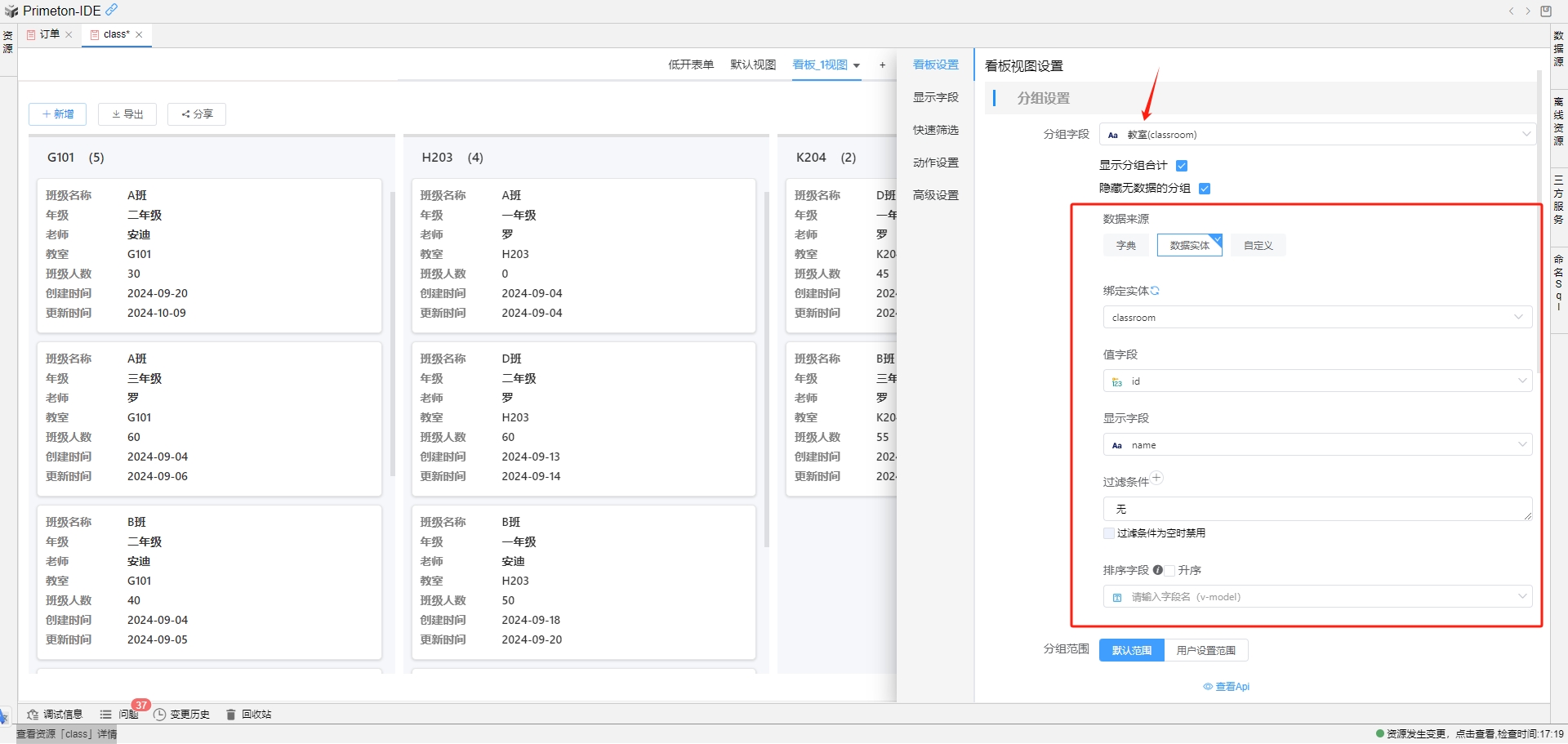The width and height of the screenshot is (1568, 744).
Task: Click the 过滤条件 text area
Action: [1316, 509]
